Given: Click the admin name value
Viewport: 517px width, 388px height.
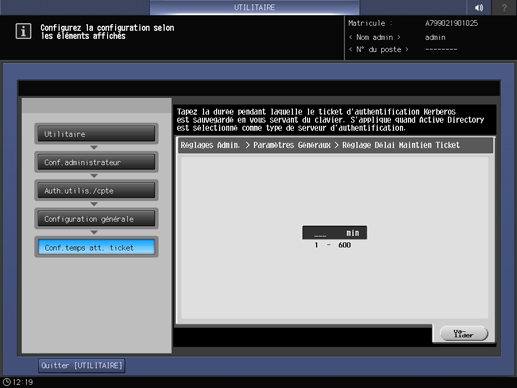Looking at the screenshot, I should (x=435, y=37).
